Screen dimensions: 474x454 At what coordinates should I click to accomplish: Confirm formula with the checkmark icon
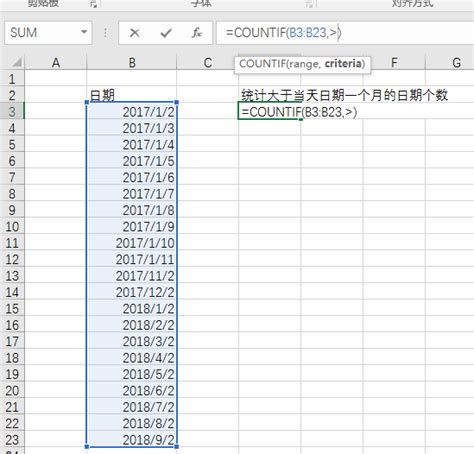166,33
